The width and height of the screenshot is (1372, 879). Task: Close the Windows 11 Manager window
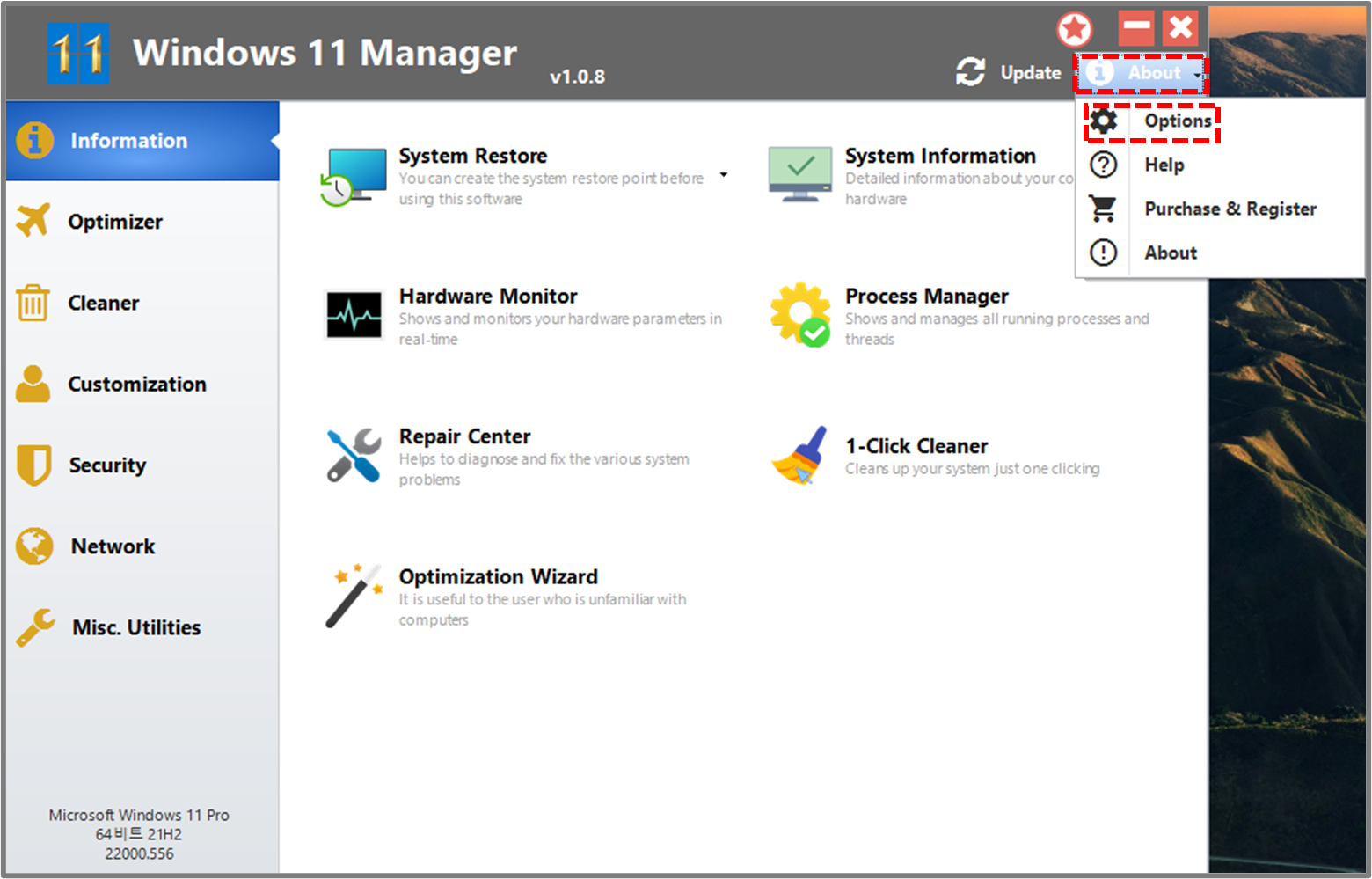1180,28
